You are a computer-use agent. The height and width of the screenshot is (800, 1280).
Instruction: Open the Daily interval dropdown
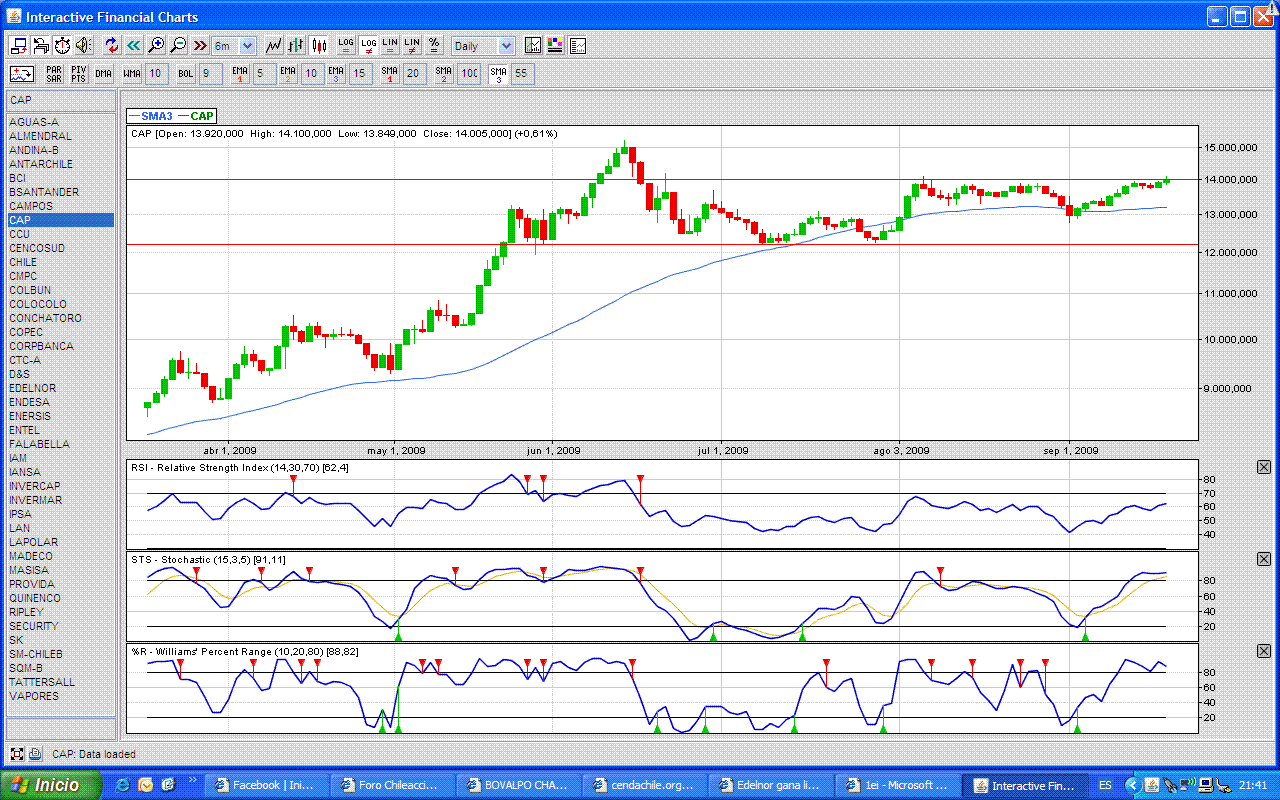tap(483, 46)
